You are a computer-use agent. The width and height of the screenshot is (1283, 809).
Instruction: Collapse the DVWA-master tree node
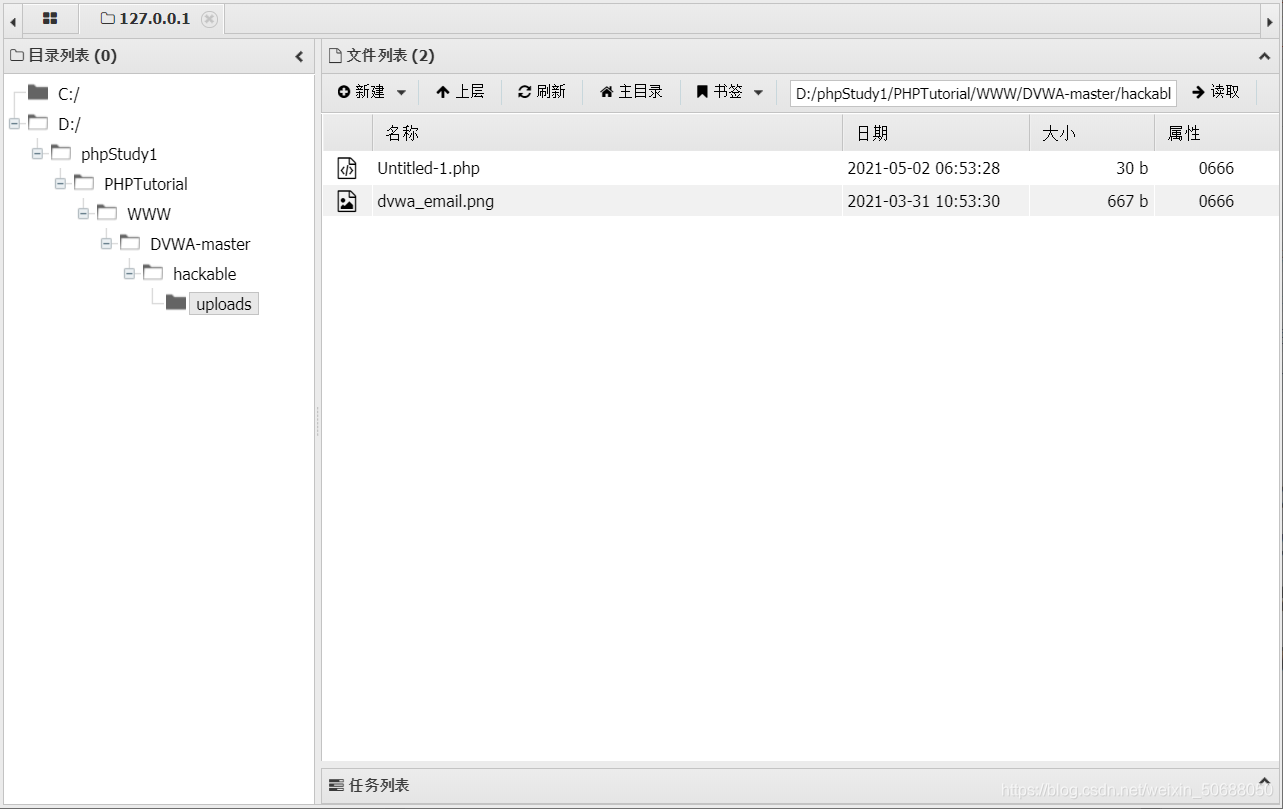pos(106,244)
